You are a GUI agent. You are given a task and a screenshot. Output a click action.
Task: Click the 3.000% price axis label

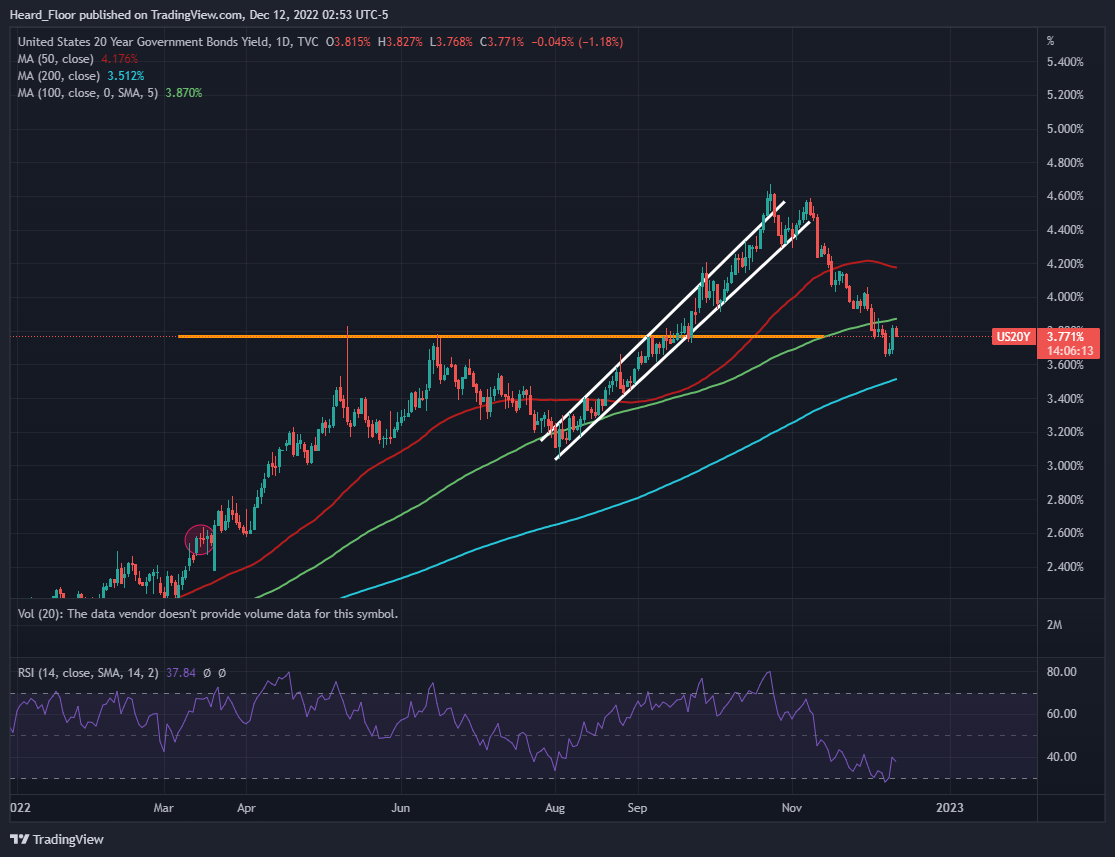1065,466
